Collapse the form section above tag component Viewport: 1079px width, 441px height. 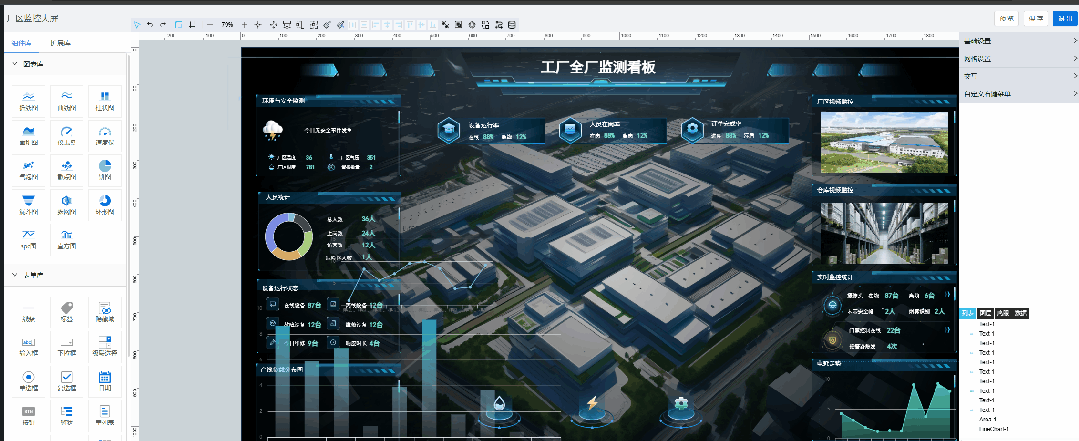[x=15, y=275]
